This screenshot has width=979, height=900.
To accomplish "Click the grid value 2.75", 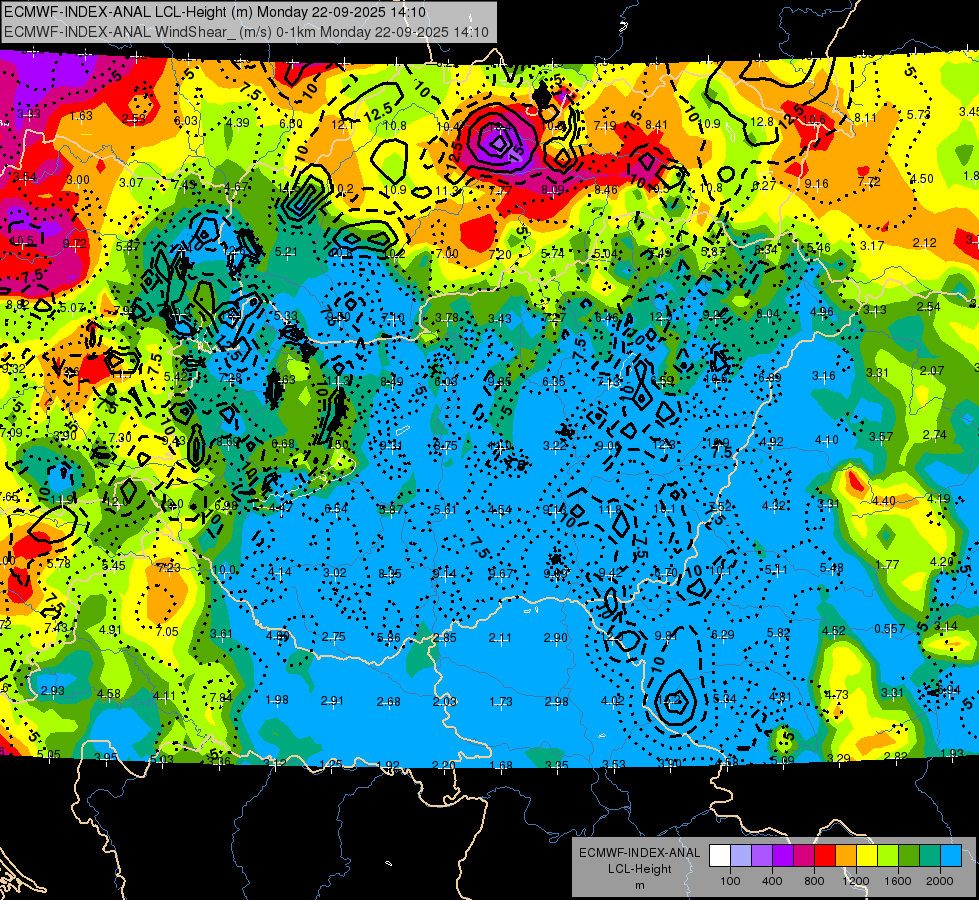I will point(333,636).
